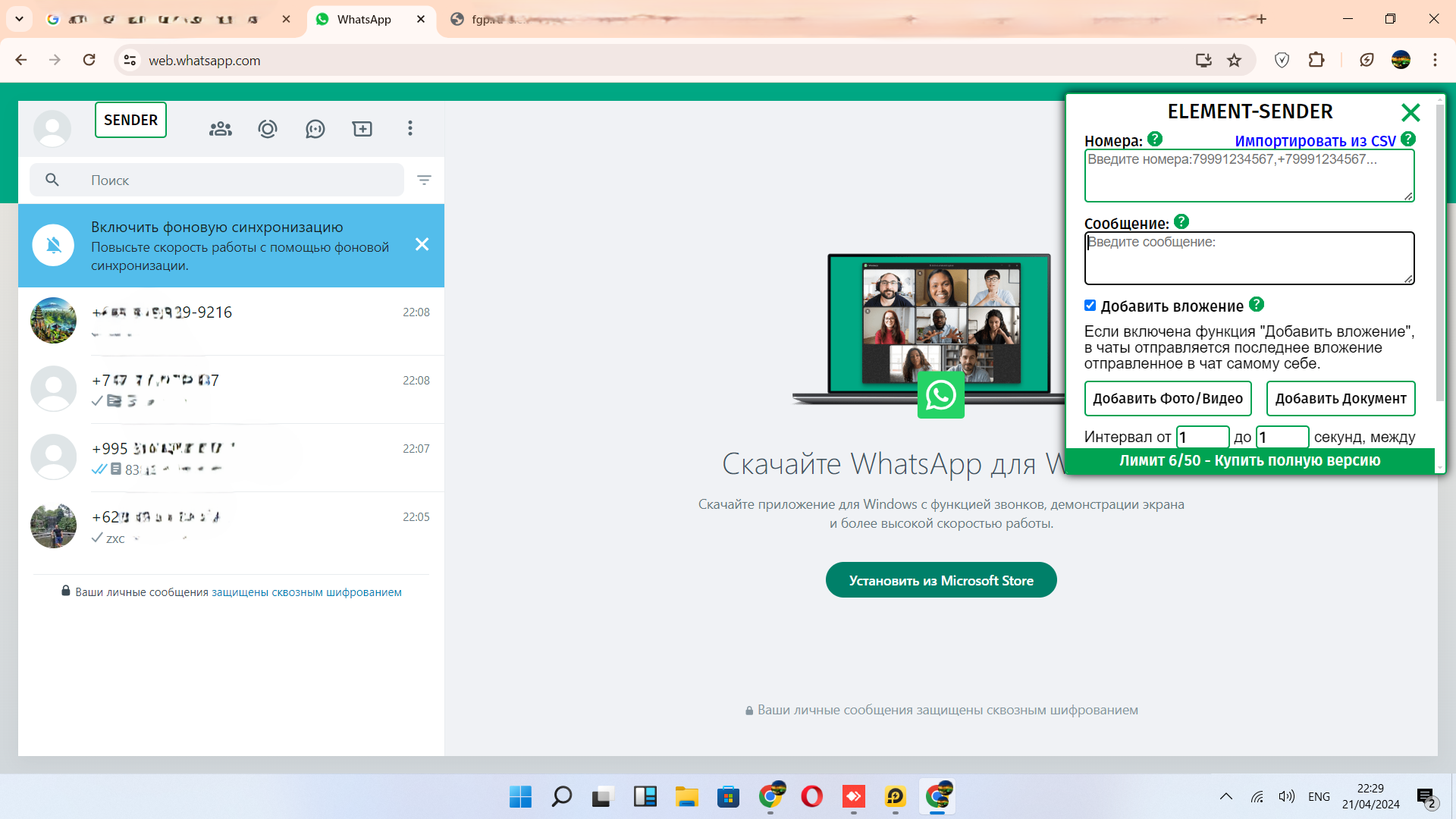Enable Включить фоновую синхронизацию
This screenshot has height=819, width=1456.
[x=217, y=227]
